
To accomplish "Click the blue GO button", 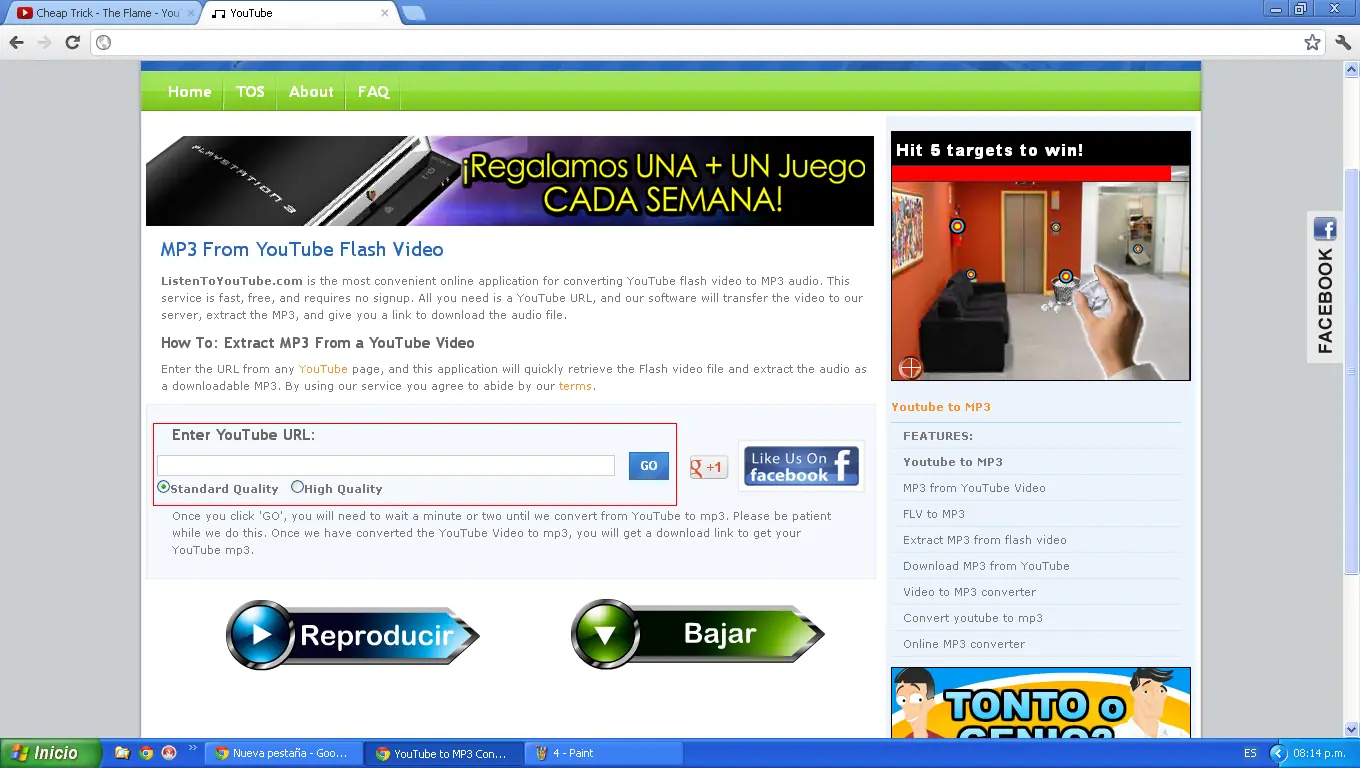I will (649, 466).
